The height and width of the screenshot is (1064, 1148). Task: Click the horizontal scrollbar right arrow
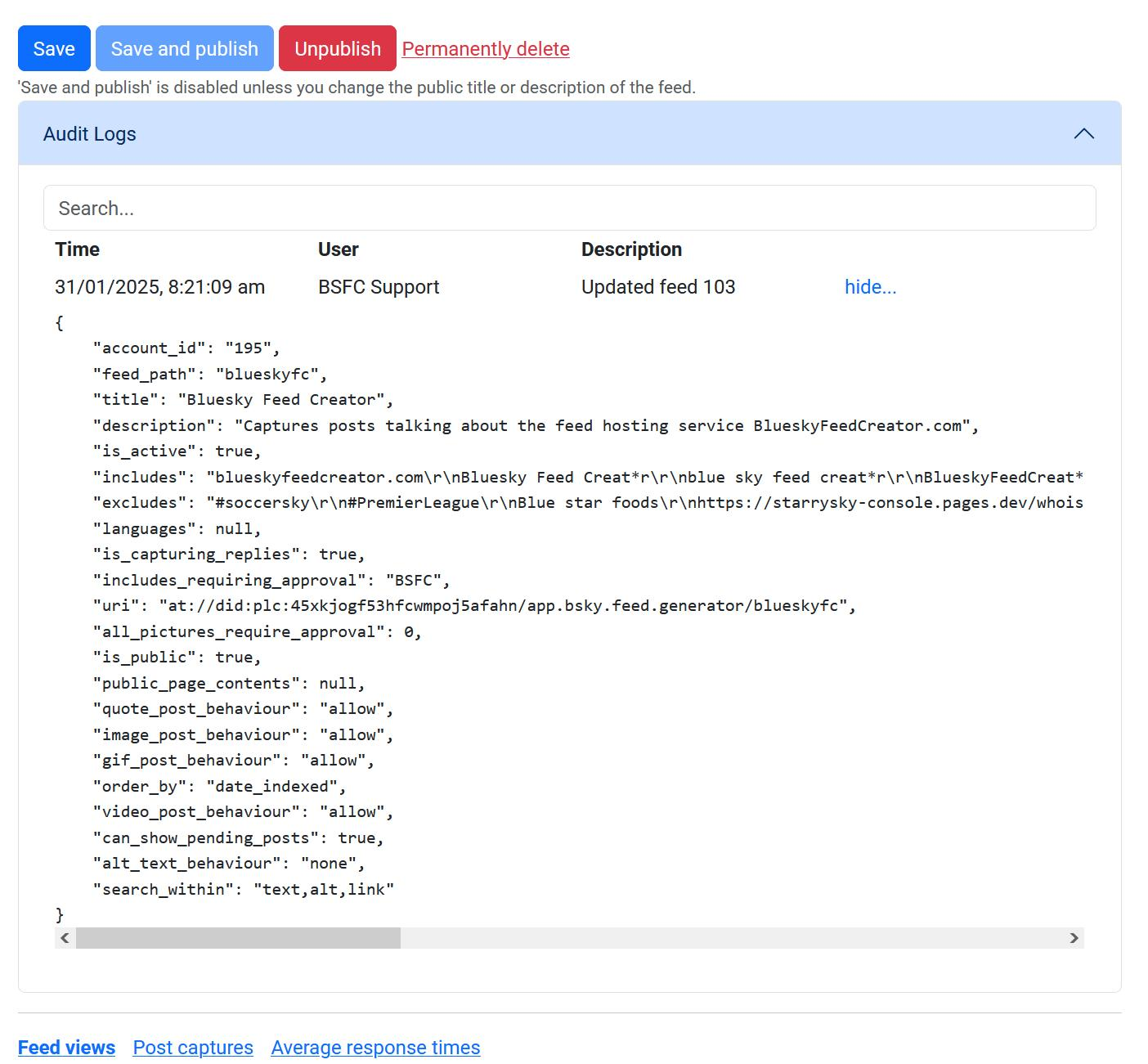(x=1074, y=938)
